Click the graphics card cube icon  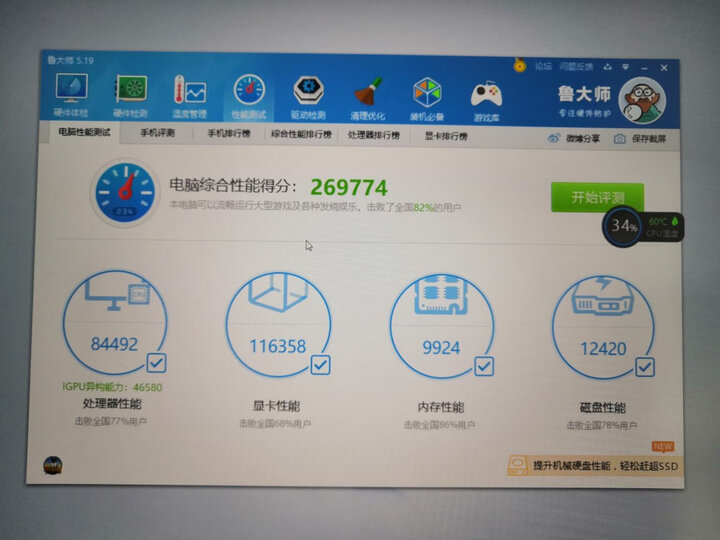pyautogui.click(x=278, y=292)
